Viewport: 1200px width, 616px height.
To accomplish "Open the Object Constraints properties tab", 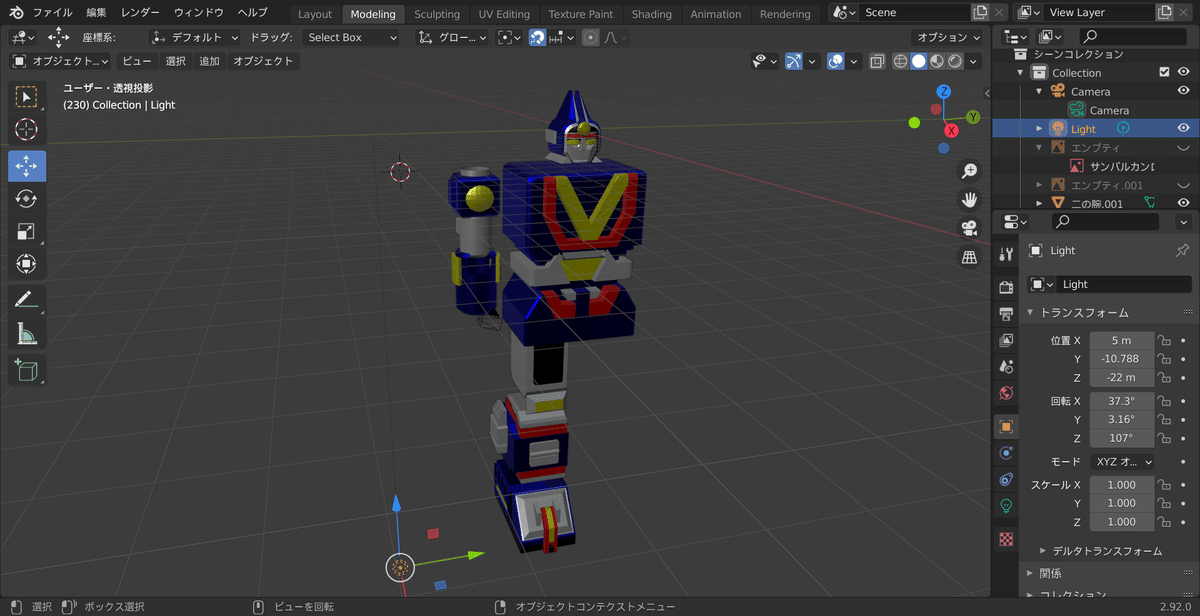I will coord(1006,479).
